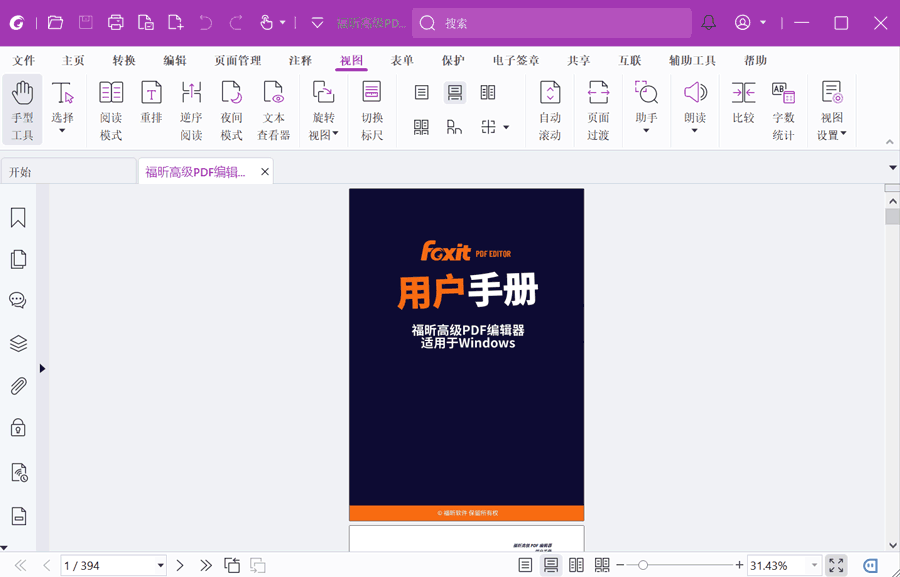This screenshot has width=900, height=577.
Task: Zoom out with the minus button
Action: (620, 566)
